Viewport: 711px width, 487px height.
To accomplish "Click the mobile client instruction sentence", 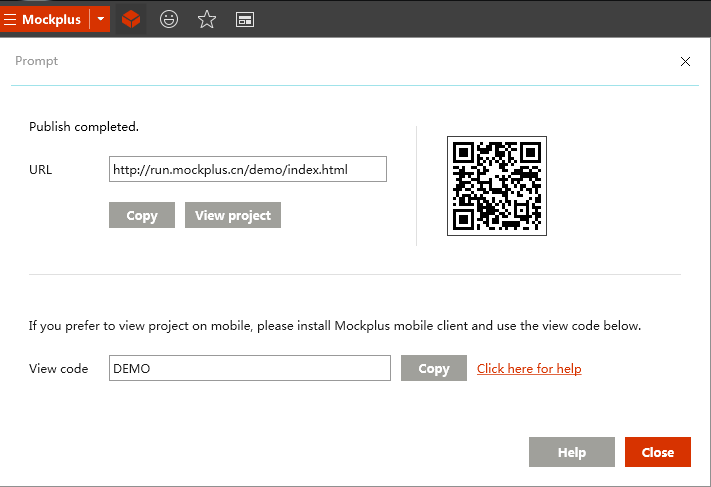I will [x=335, y=326].
